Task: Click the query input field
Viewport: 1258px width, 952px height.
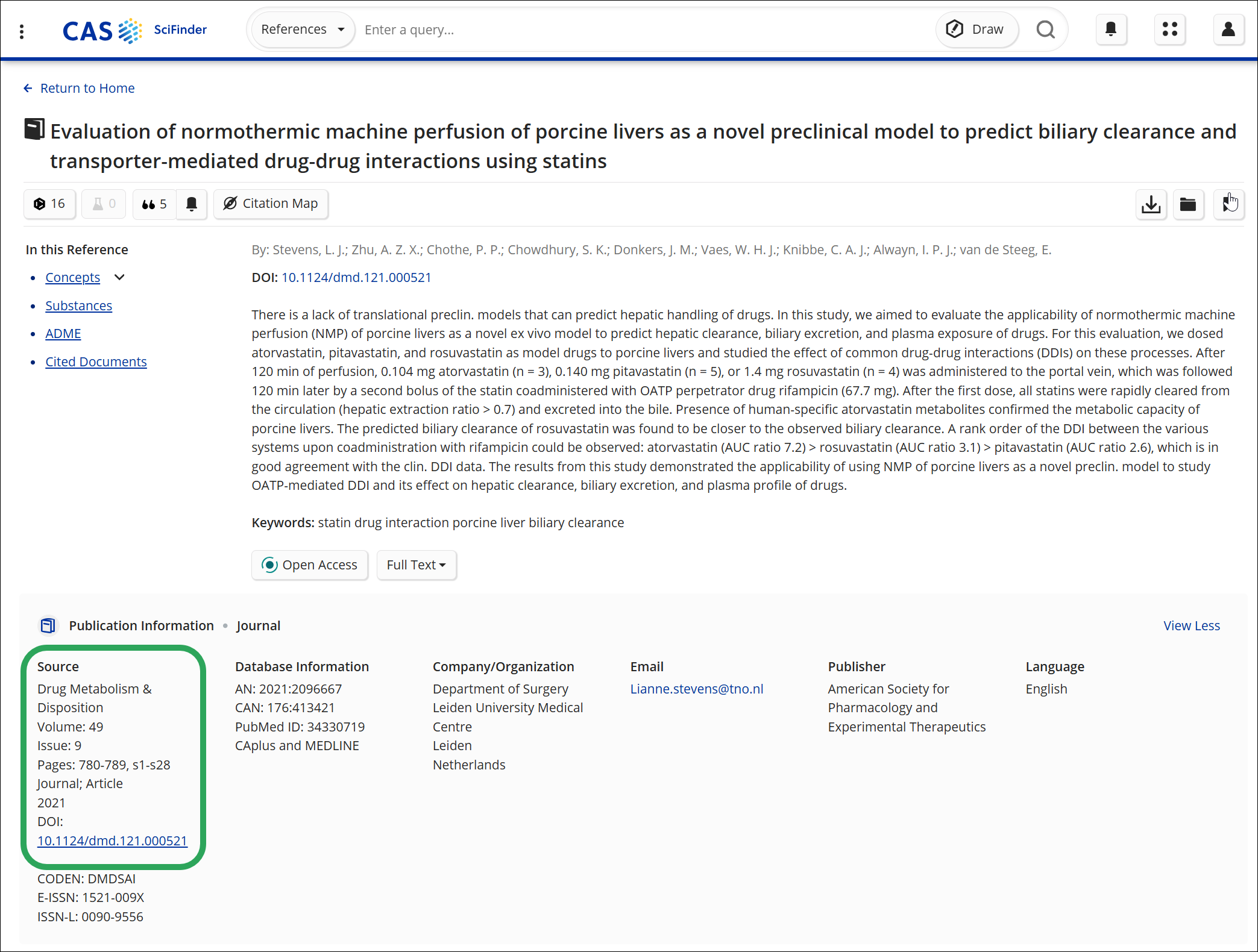Action: [645, 30]
